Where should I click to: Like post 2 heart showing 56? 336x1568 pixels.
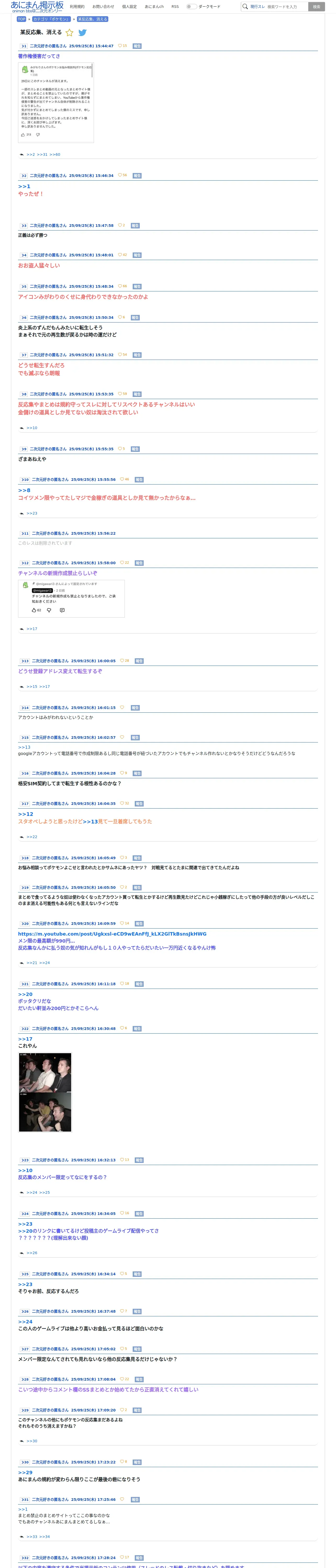(x=120, y=175)
